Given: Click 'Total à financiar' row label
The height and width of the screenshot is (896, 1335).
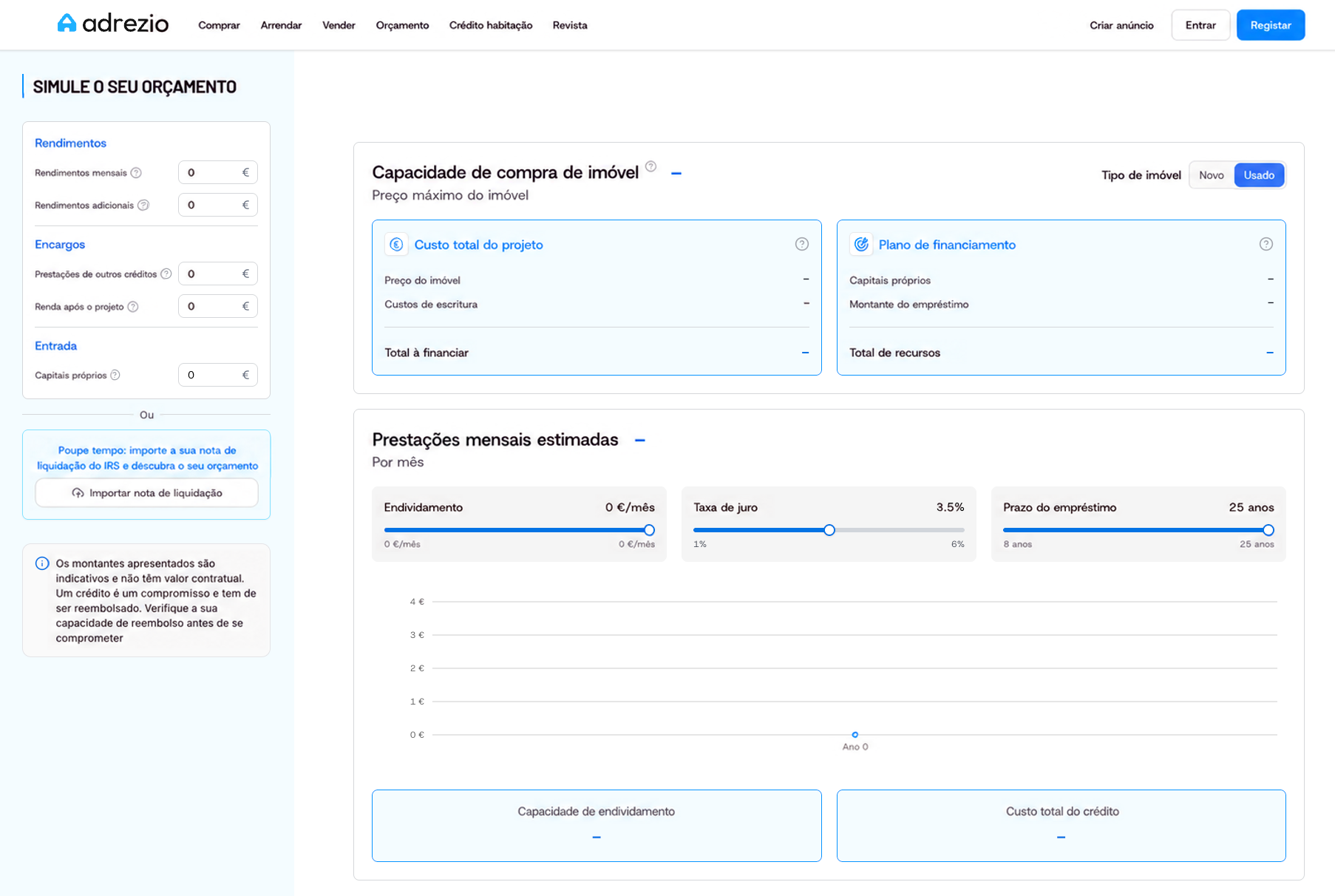Looking at the screenshot, I should 427,353.
